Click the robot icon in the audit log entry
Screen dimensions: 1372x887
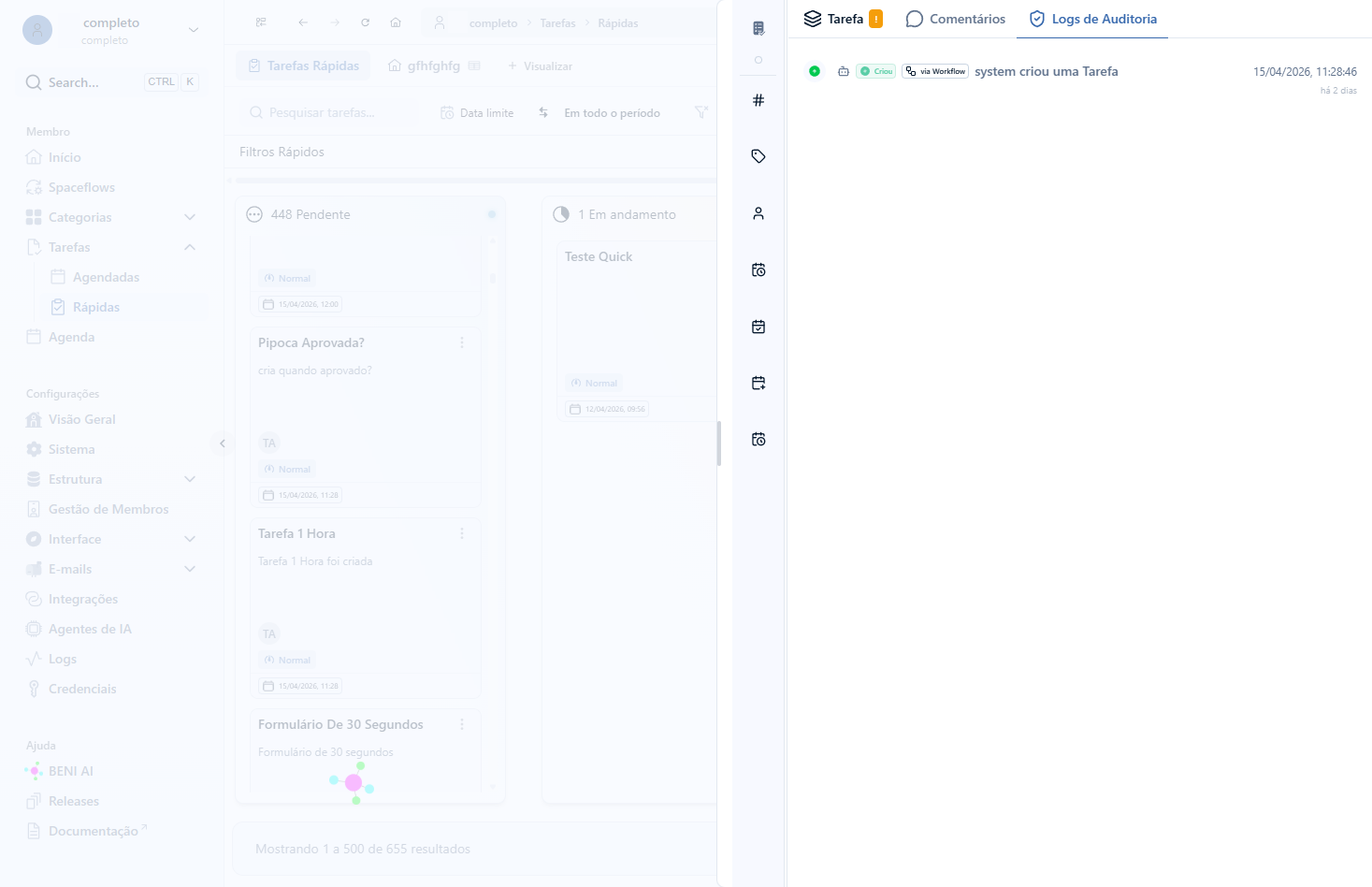(x=844, y=71)
